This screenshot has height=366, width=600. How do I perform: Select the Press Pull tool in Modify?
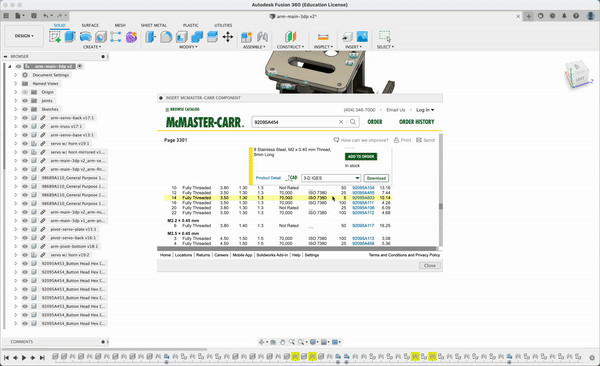click(x=150, y=37)
